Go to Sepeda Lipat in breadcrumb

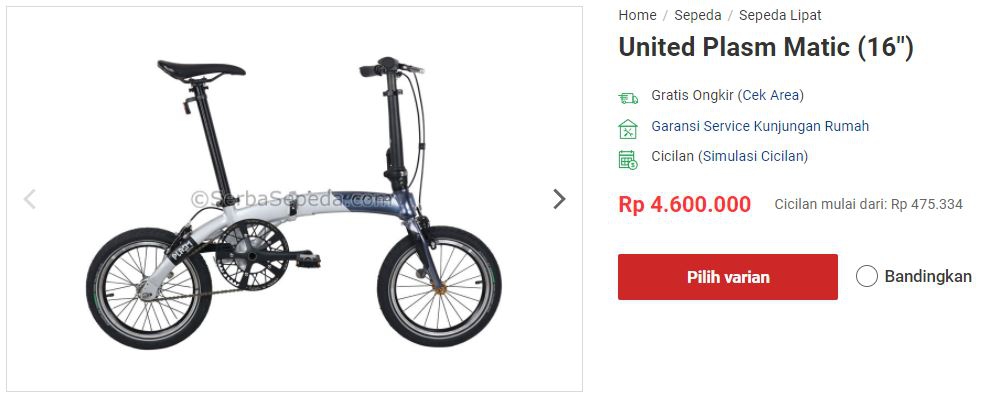point(780,15)
